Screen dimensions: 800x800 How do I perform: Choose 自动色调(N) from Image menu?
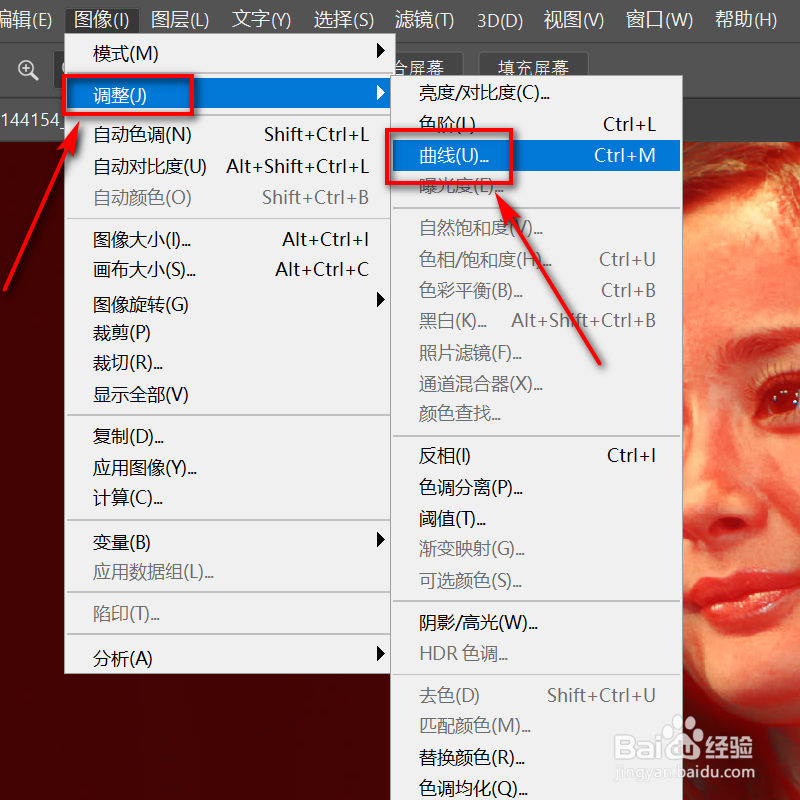point(228,135)
